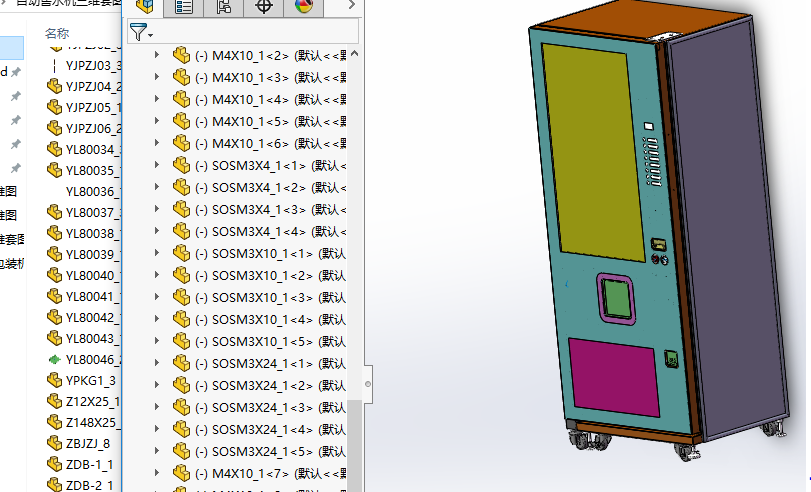Select the magenta lower panel on model
The width and height of the screenshot is (811, 492).
tap(614, 376)
